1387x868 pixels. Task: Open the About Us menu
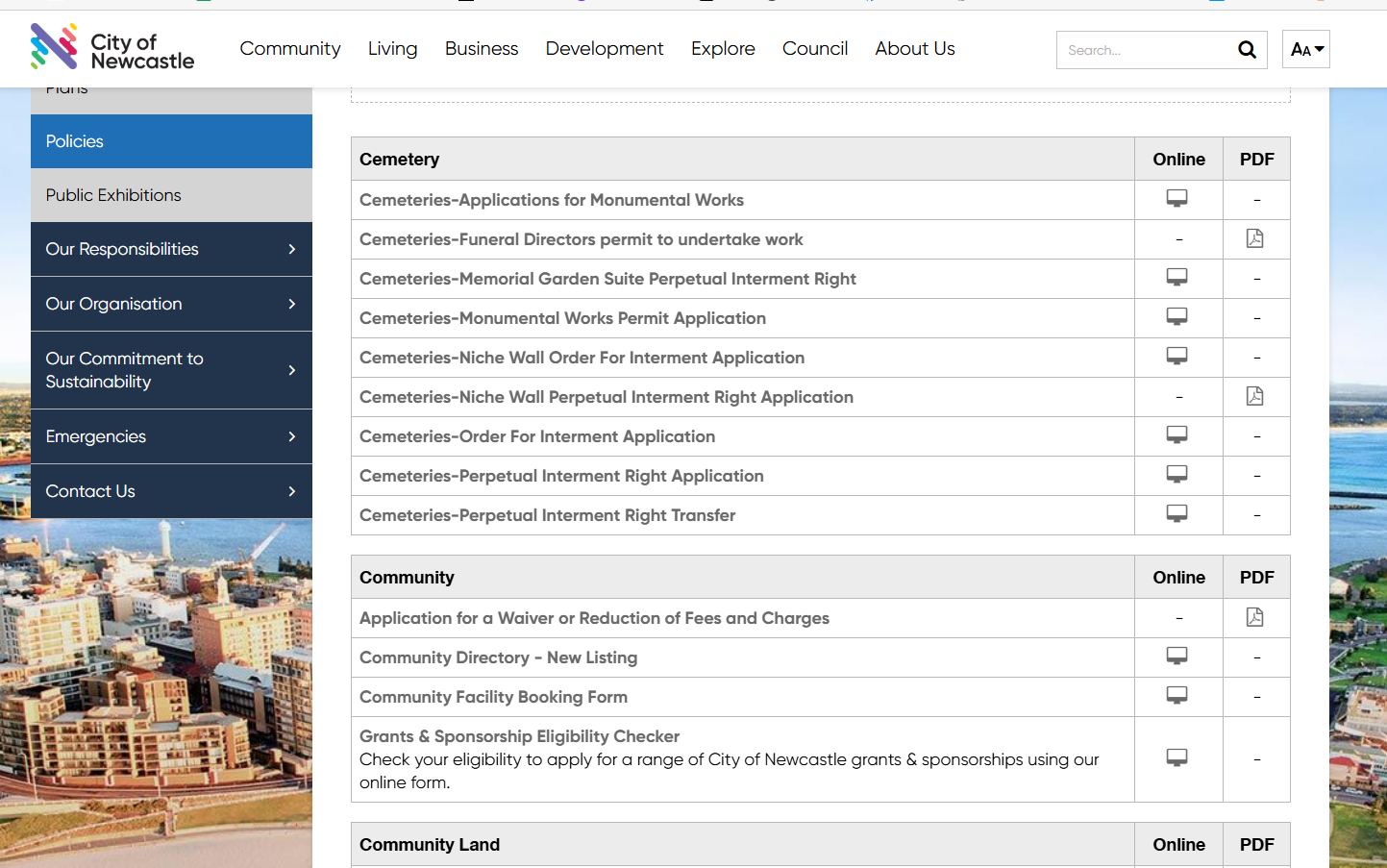(915, 48)
